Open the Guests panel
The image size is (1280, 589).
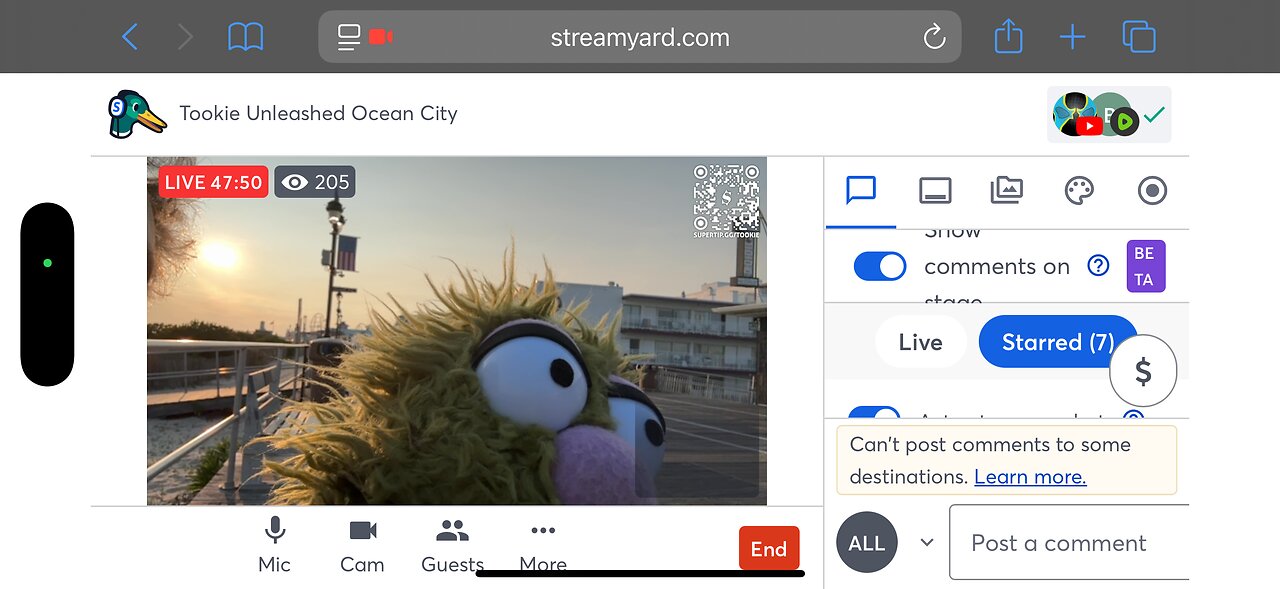click(x=452, y=546)
